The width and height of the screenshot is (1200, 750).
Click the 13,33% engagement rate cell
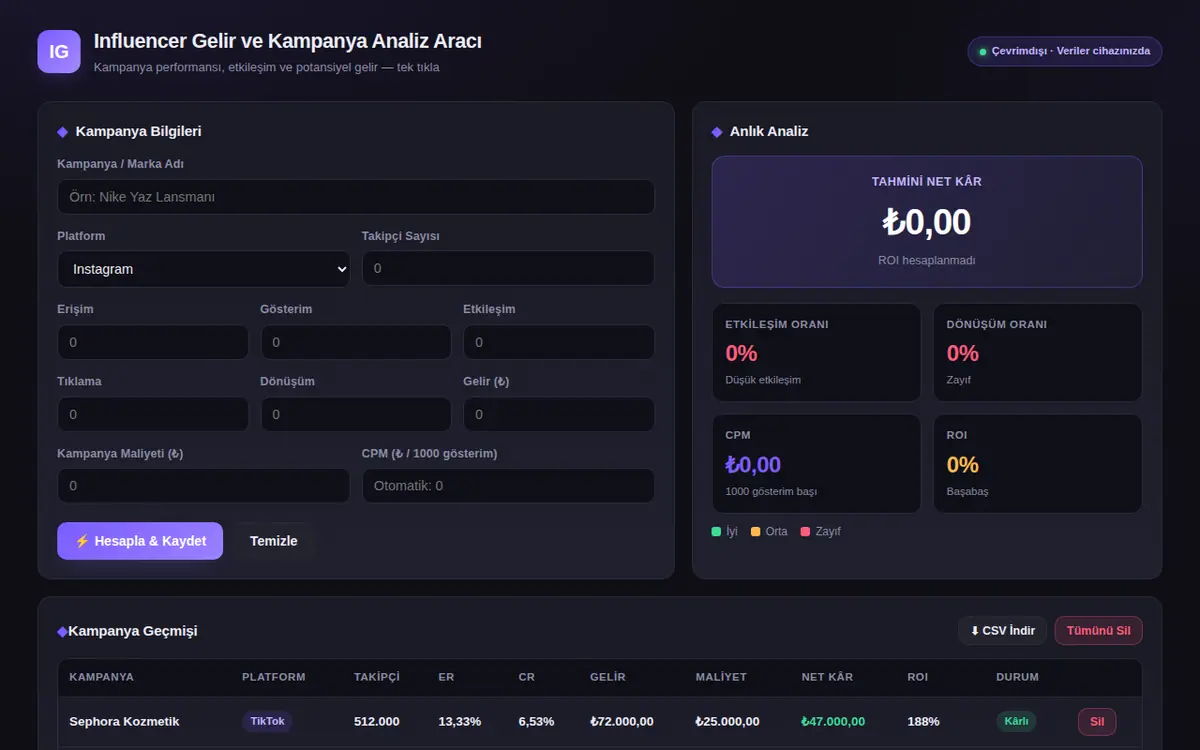point(460,722)
